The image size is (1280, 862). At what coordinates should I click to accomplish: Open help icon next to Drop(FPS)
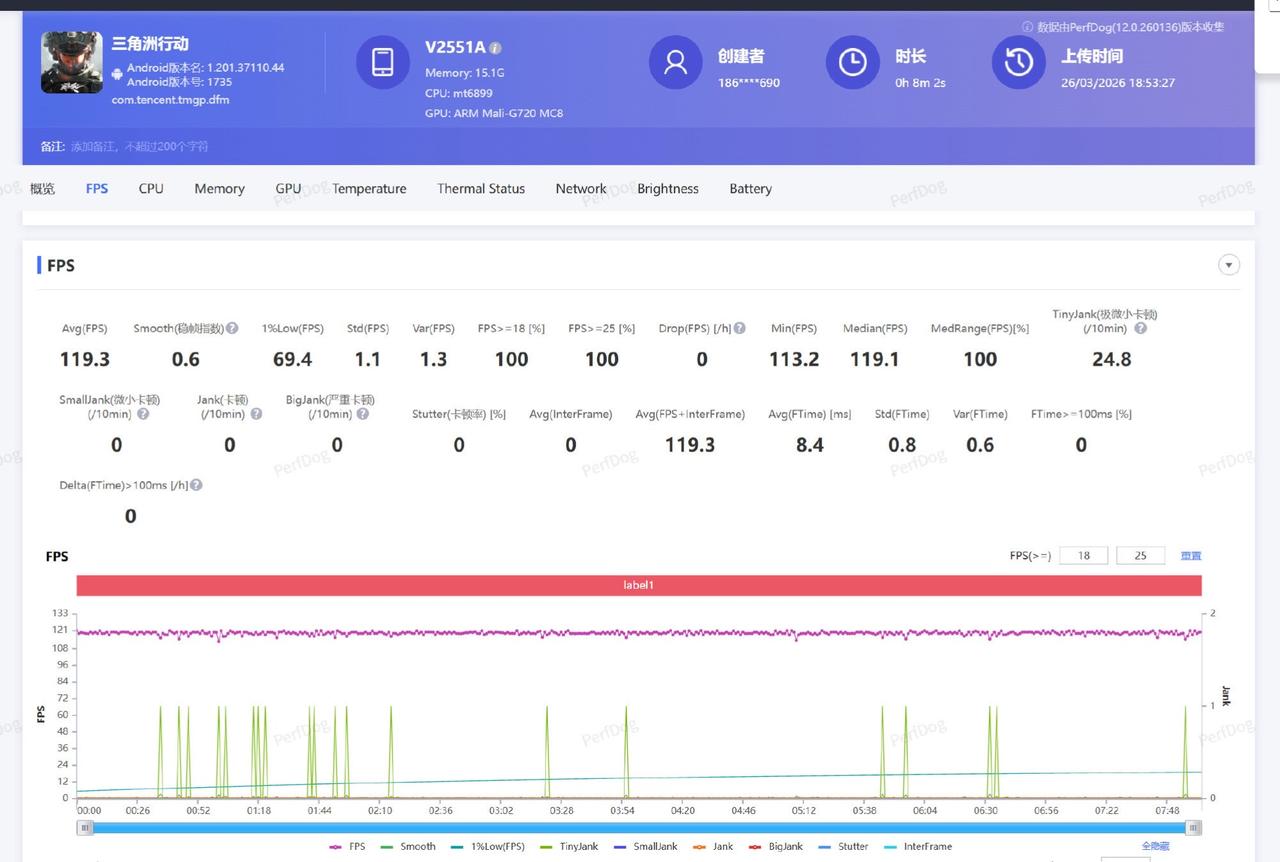740,328
